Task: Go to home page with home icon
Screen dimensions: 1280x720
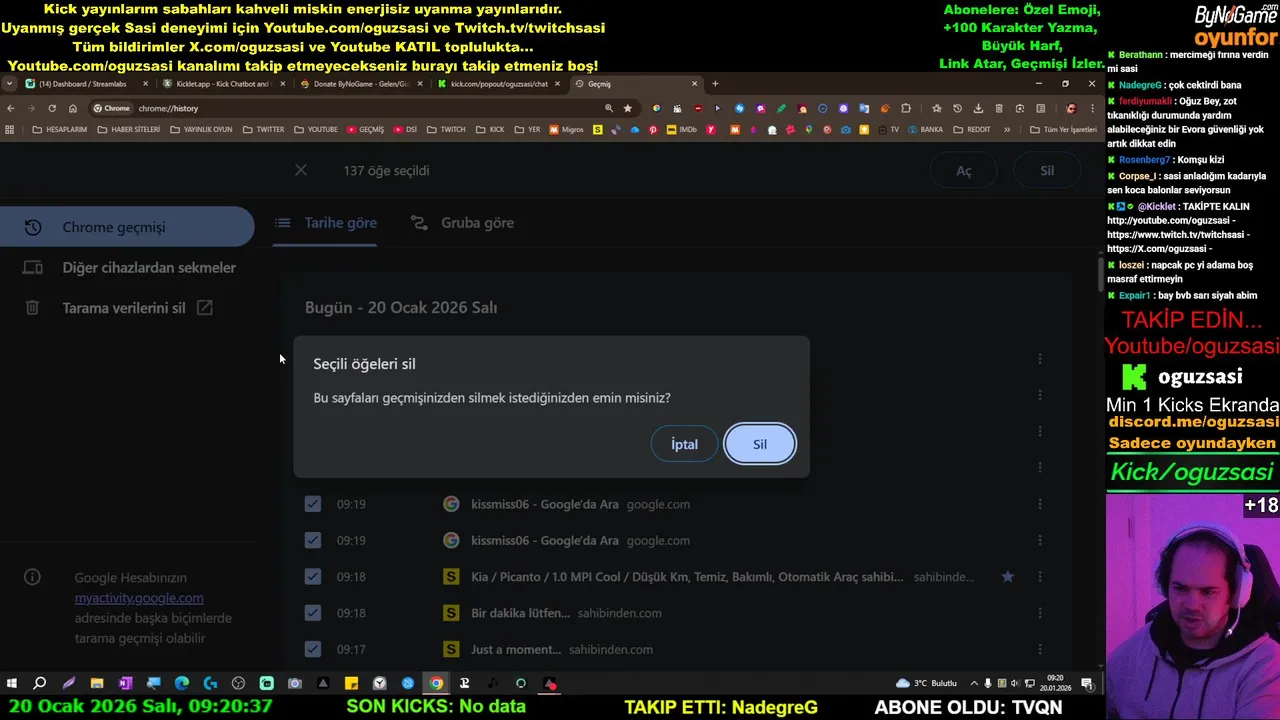Action: [73, 108]
